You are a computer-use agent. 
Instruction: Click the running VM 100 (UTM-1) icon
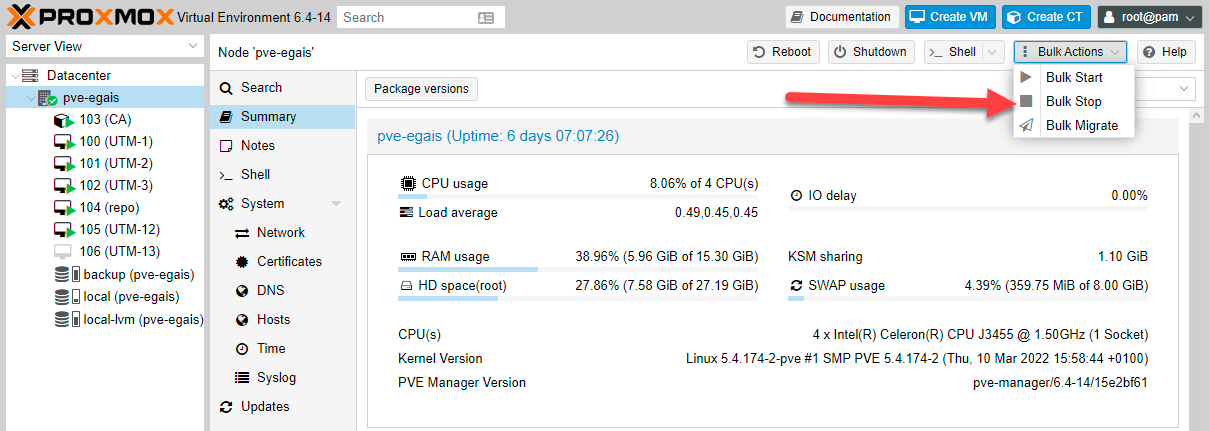[63, 142]
